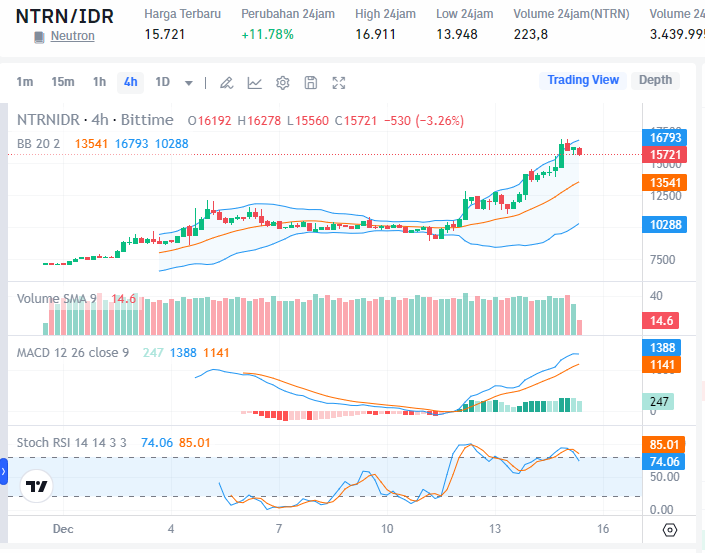Click the Low 24jam value 13.948
This screenshot has height=553, width=705.
click(x=457, y=35)
